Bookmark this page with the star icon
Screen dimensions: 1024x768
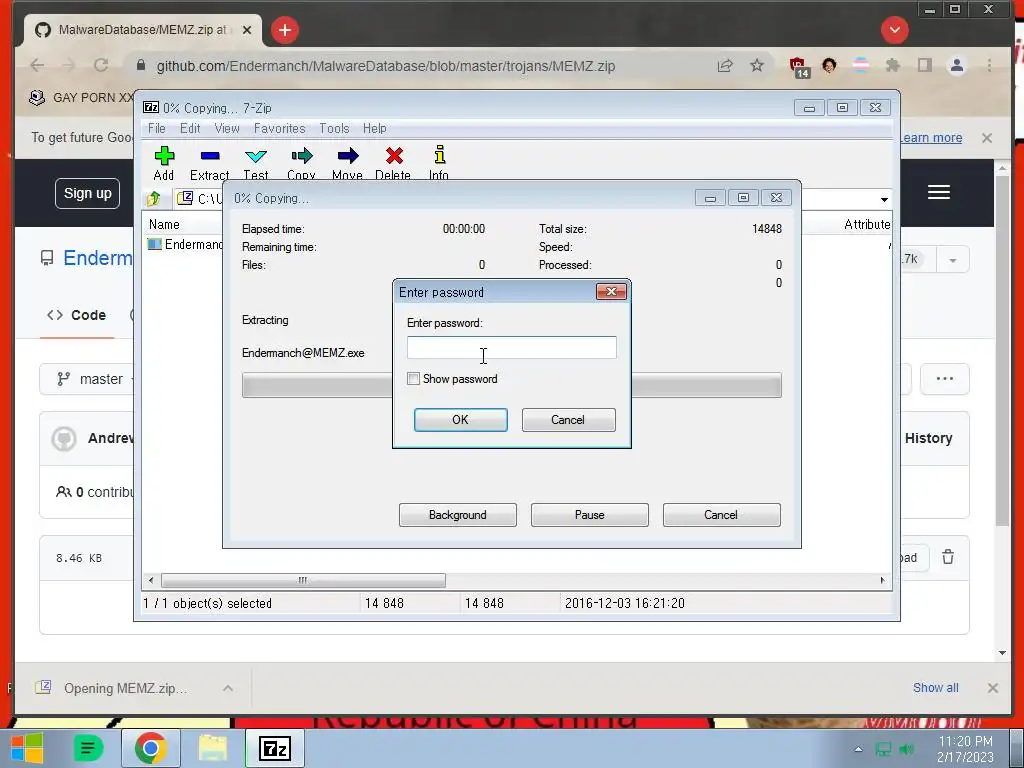tap(756, 65)
